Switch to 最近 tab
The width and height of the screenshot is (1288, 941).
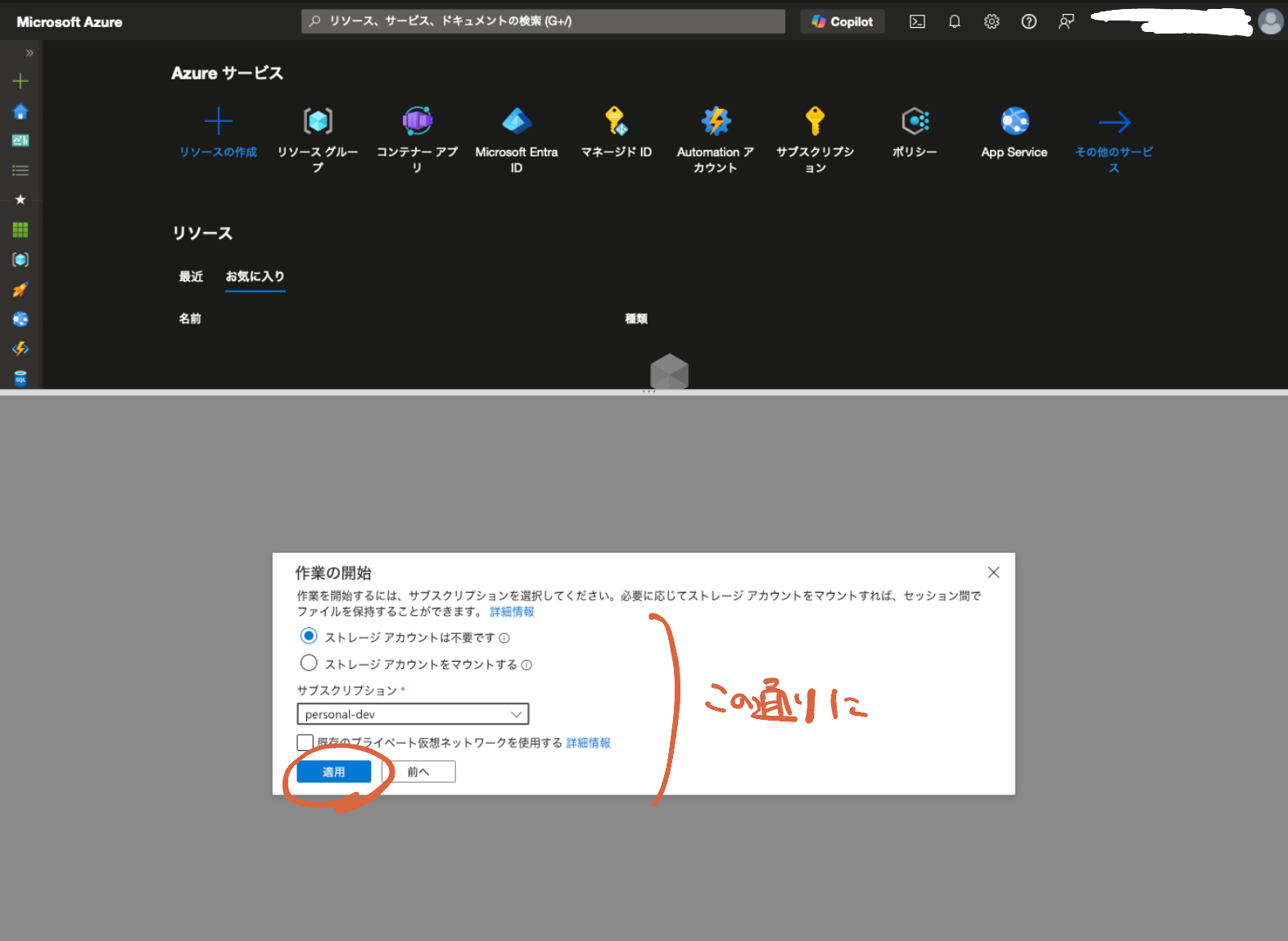pos(191,277)
